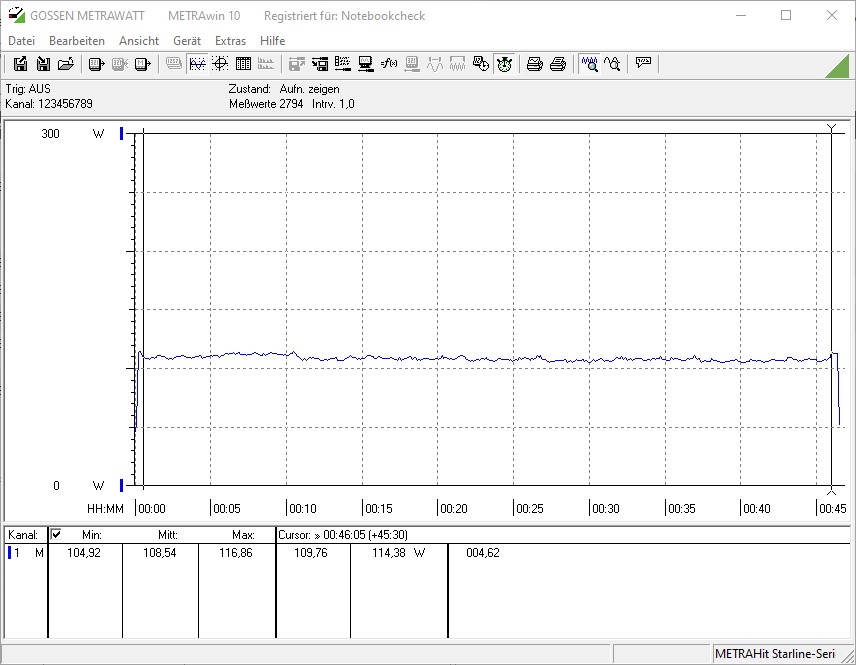Open the monitor display settings icon
The image size is (856, 665).
coord(366,64)
